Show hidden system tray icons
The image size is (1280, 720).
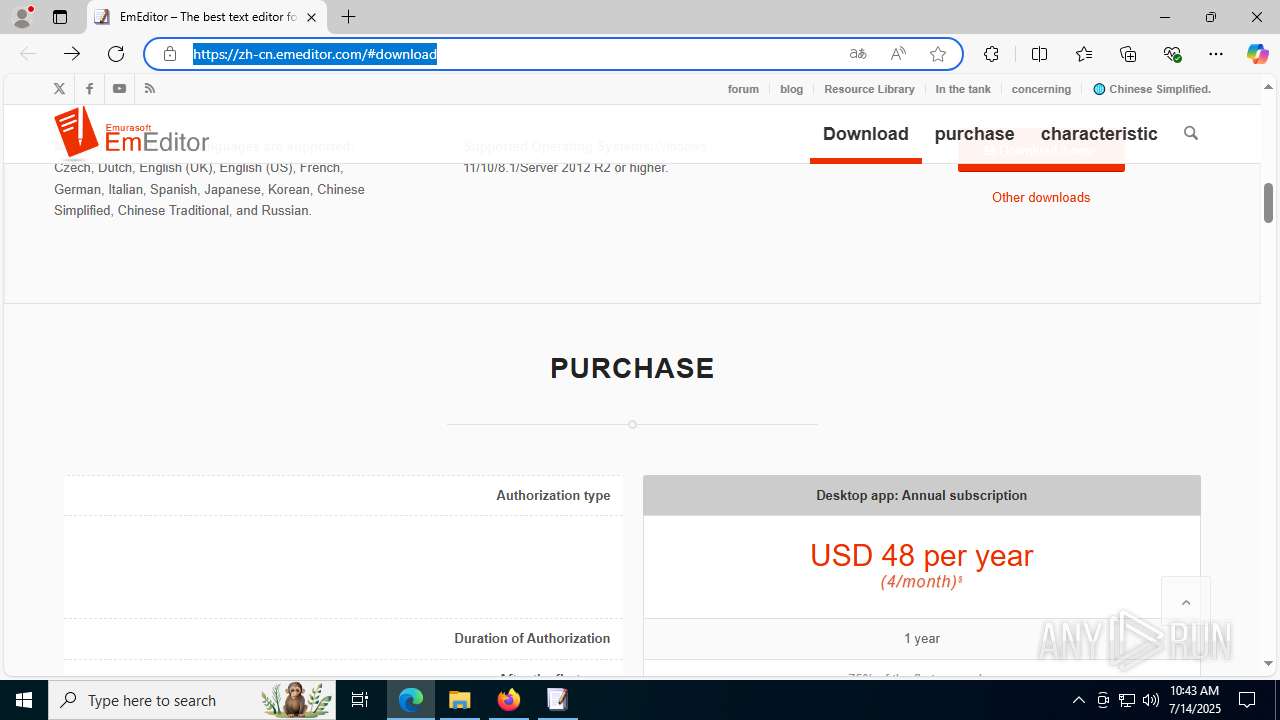(x=1078, y=700)
